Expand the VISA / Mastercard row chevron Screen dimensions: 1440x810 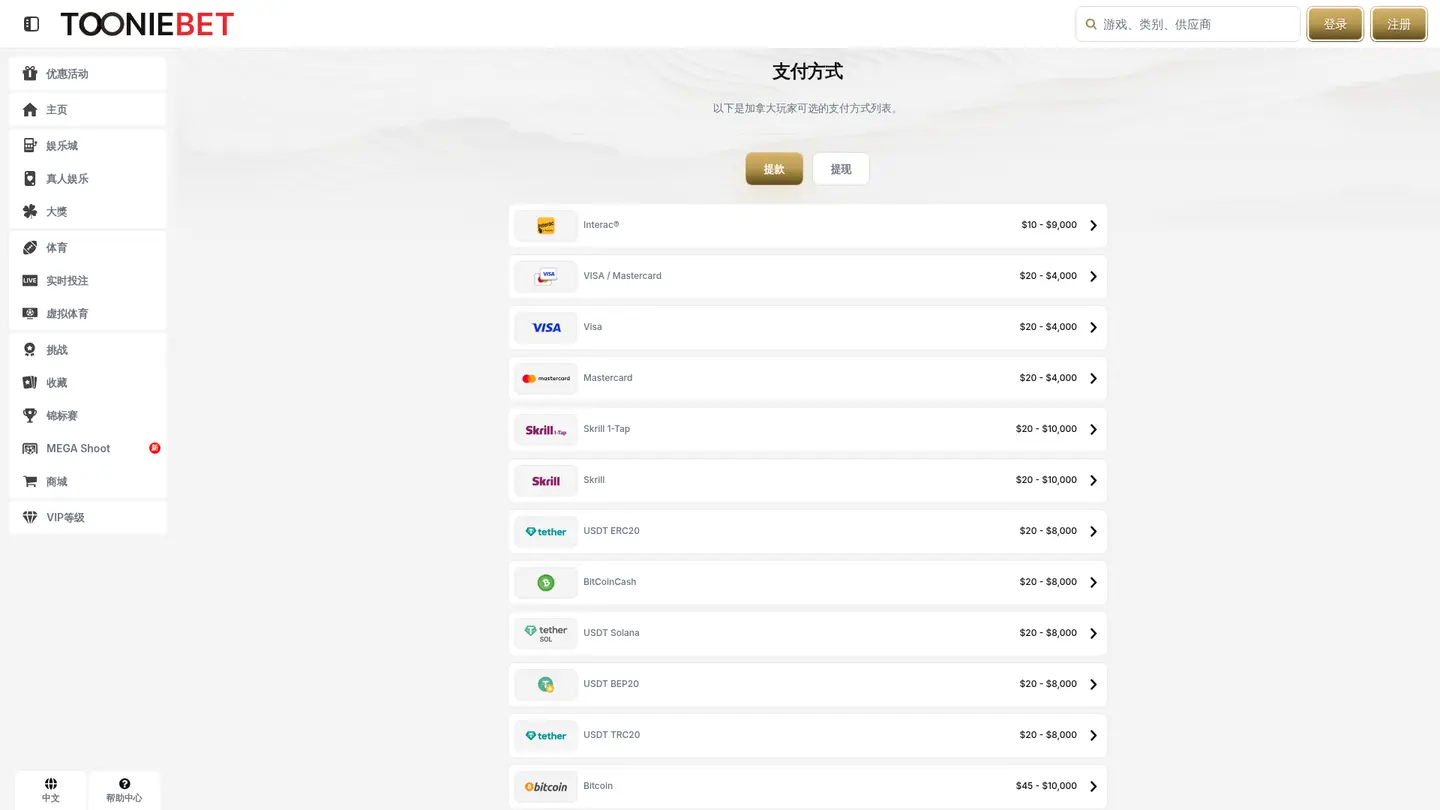[1093, 276]
